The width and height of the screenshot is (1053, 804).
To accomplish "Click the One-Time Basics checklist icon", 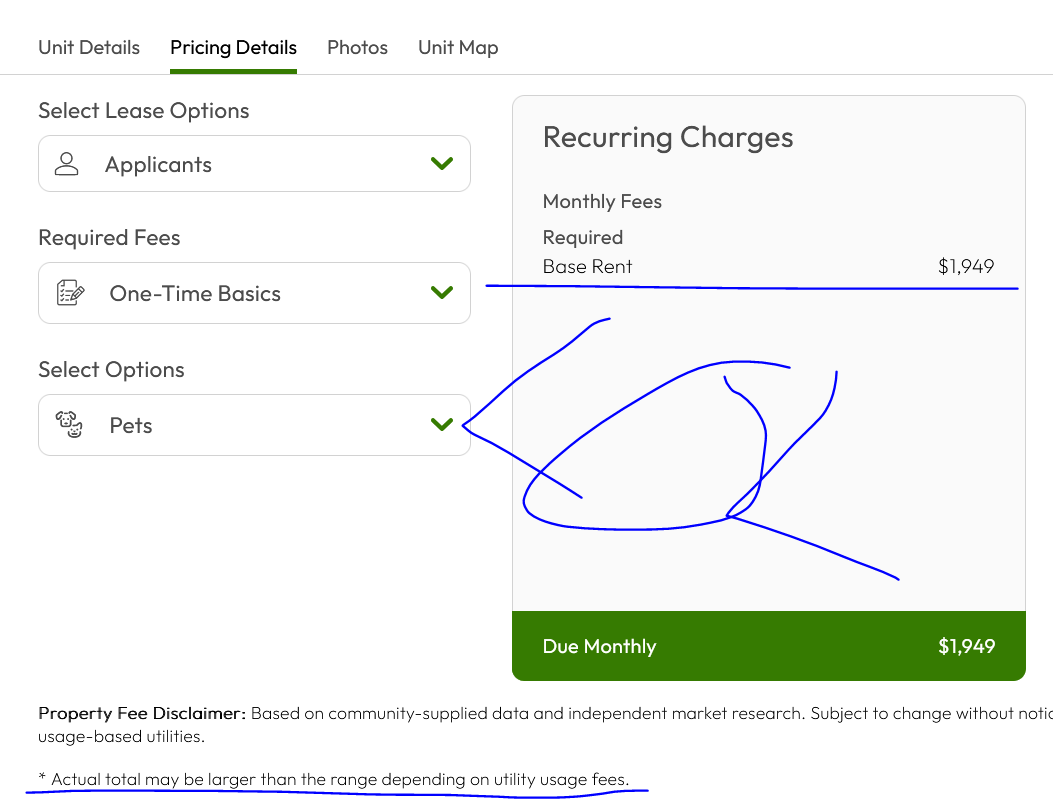I will (70, 293).
